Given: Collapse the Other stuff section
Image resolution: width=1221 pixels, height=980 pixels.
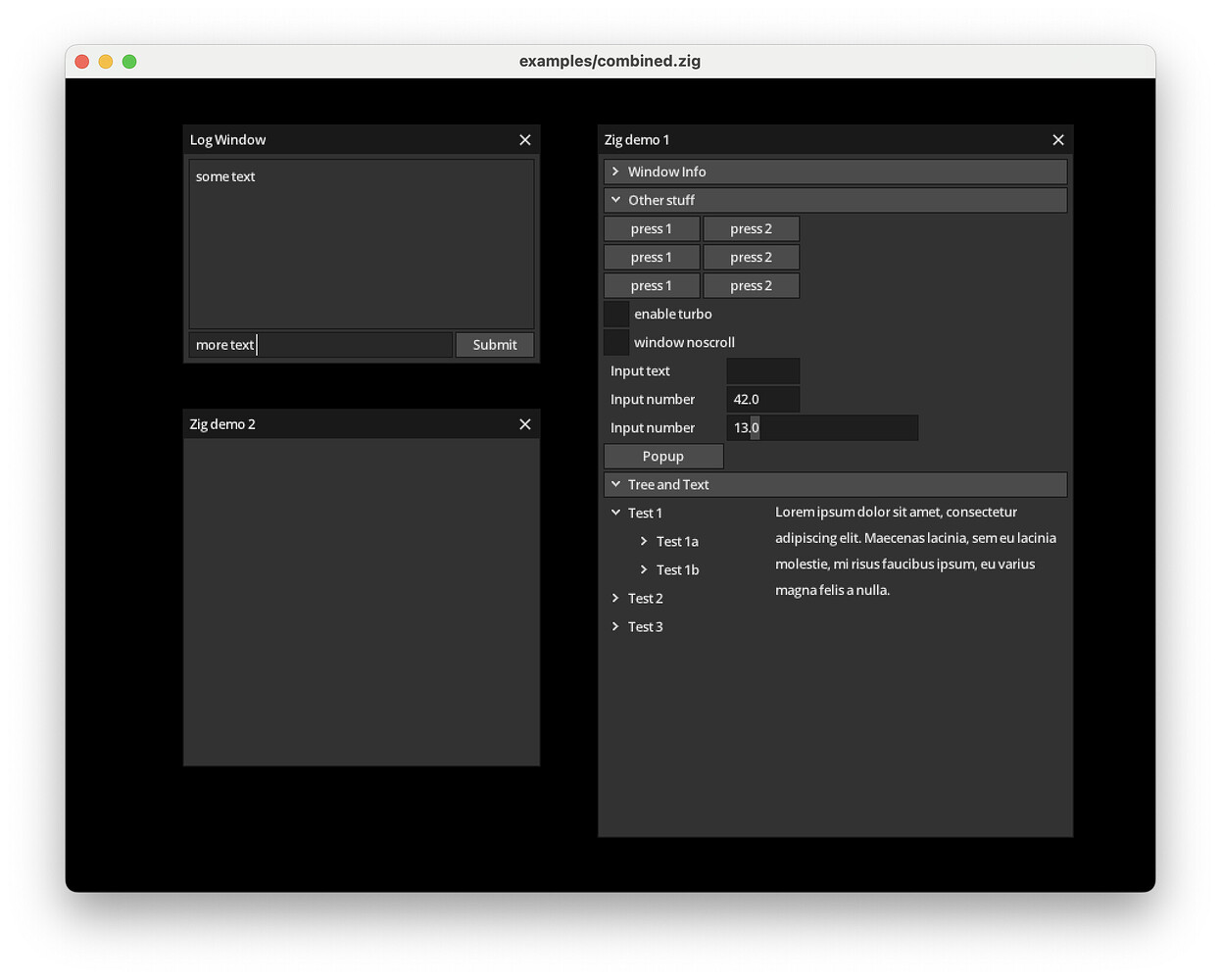Looking at the screenshot, I should (835, 200).
